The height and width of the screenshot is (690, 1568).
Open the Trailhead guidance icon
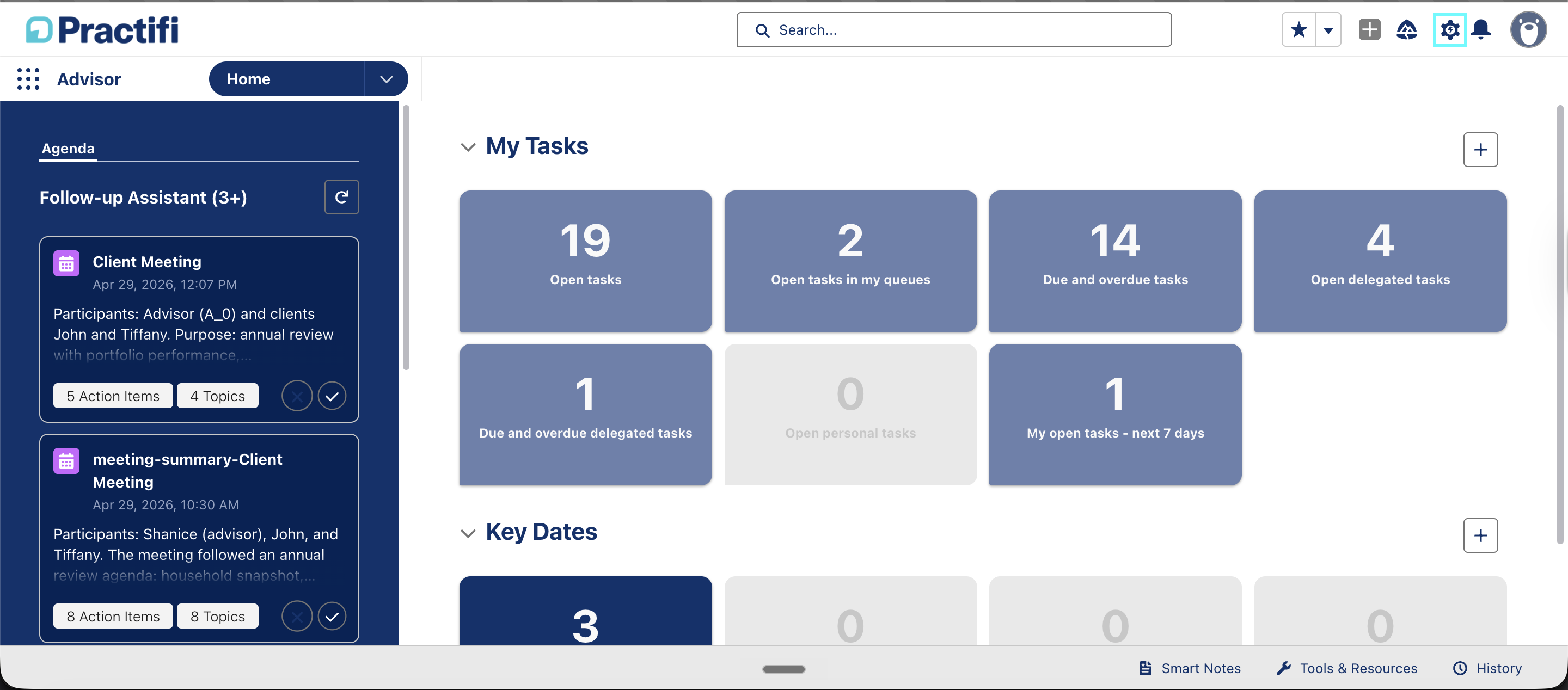[x=1406, y=29]
